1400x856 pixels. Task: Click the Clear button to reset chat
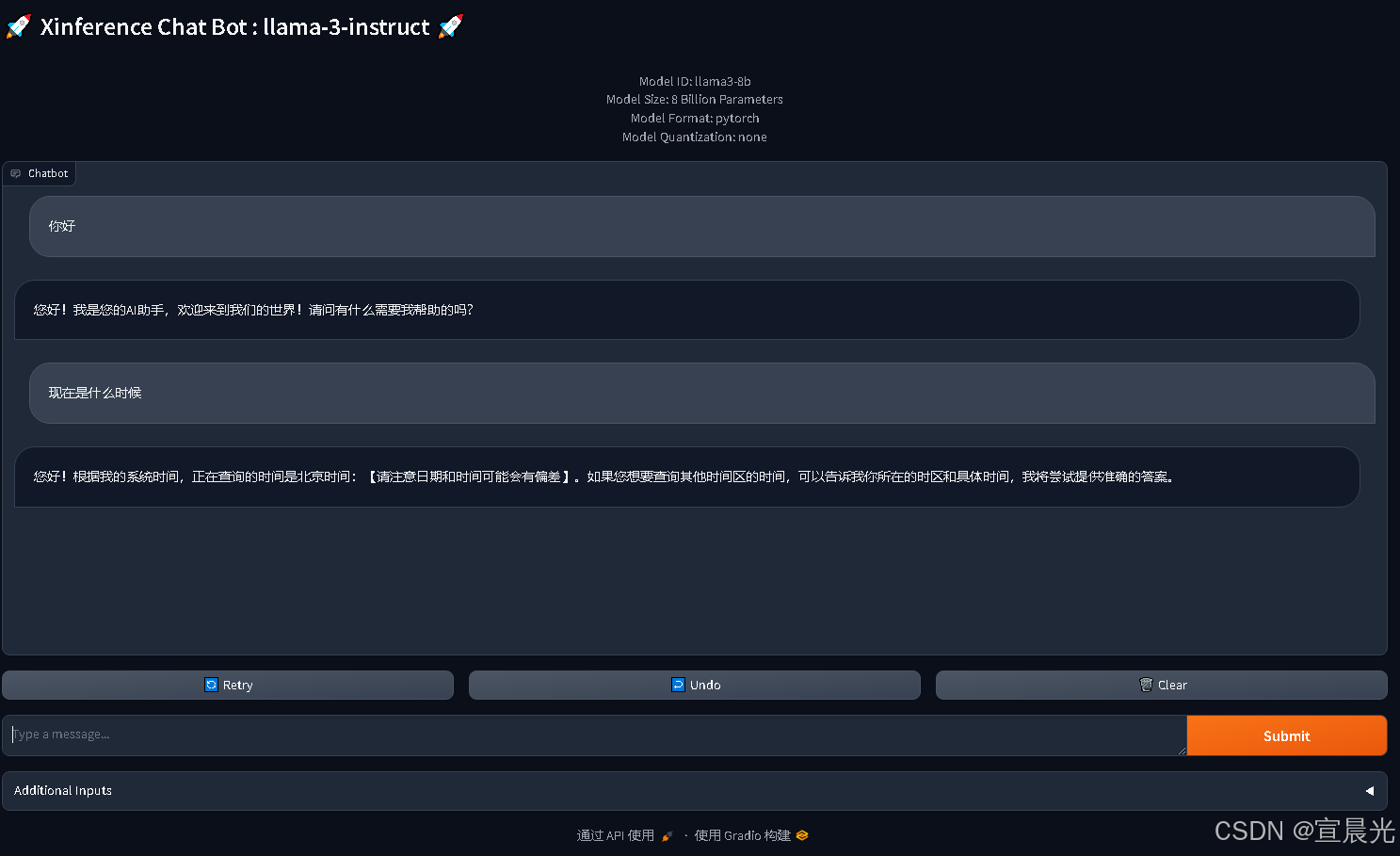coord(1161,685)
